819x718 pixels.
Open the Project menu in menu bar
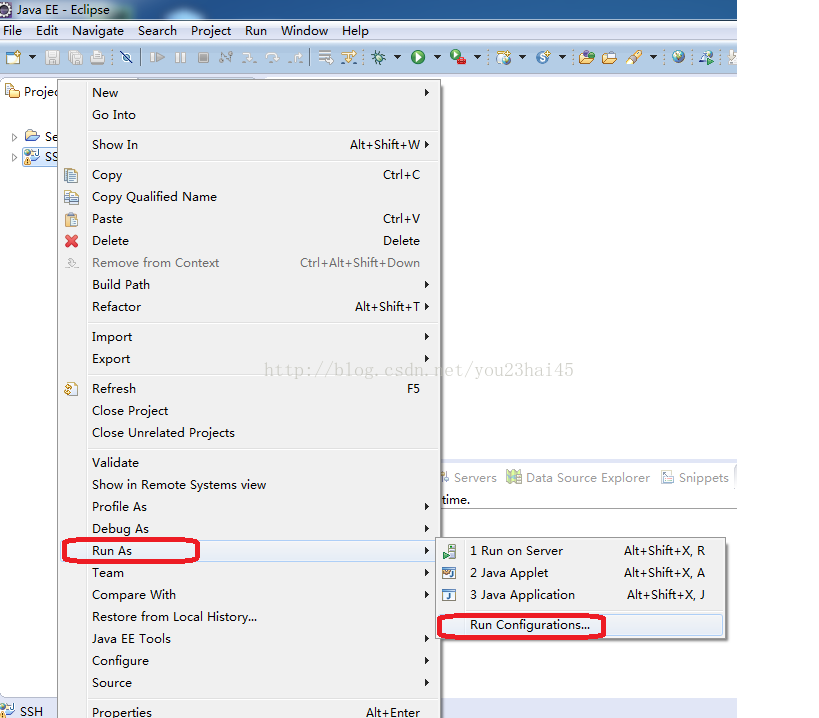click(x=210, y=31)
